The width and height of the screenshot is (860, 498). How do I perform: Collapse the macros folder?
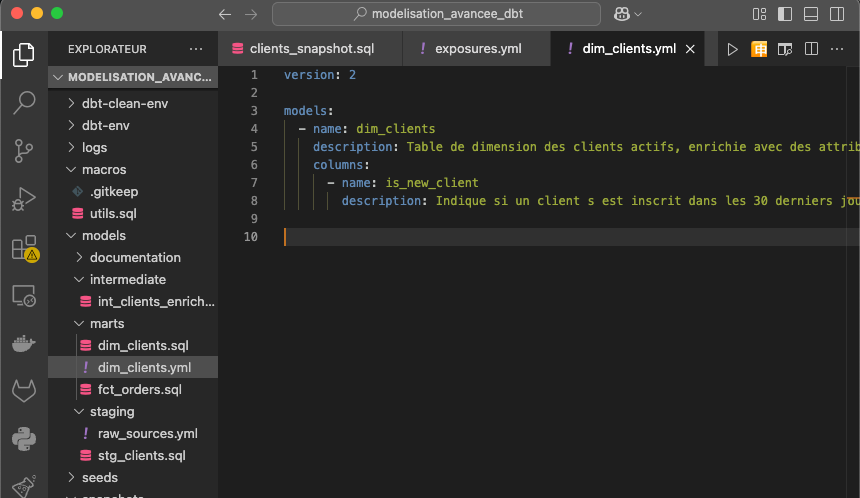point(133,169)
